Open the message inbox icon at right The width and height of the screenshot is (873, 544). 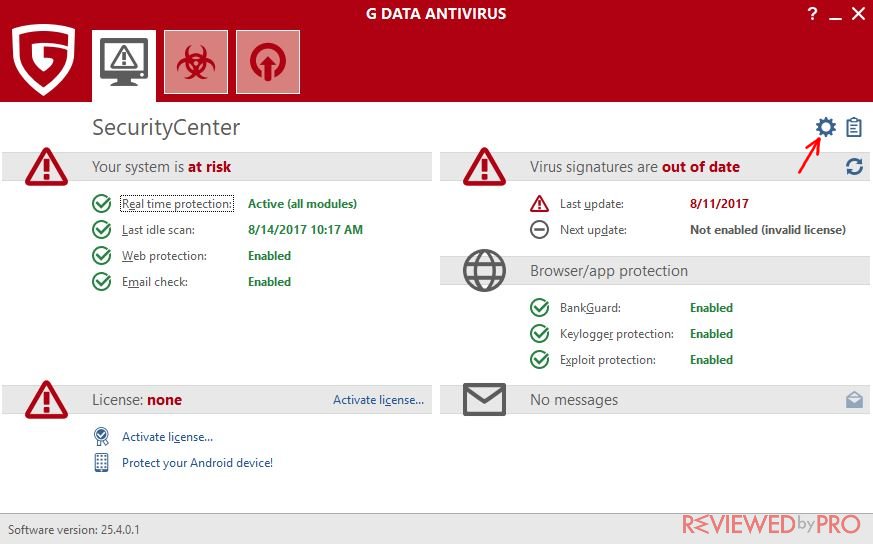pyautogui.click(x=854, y=400)
